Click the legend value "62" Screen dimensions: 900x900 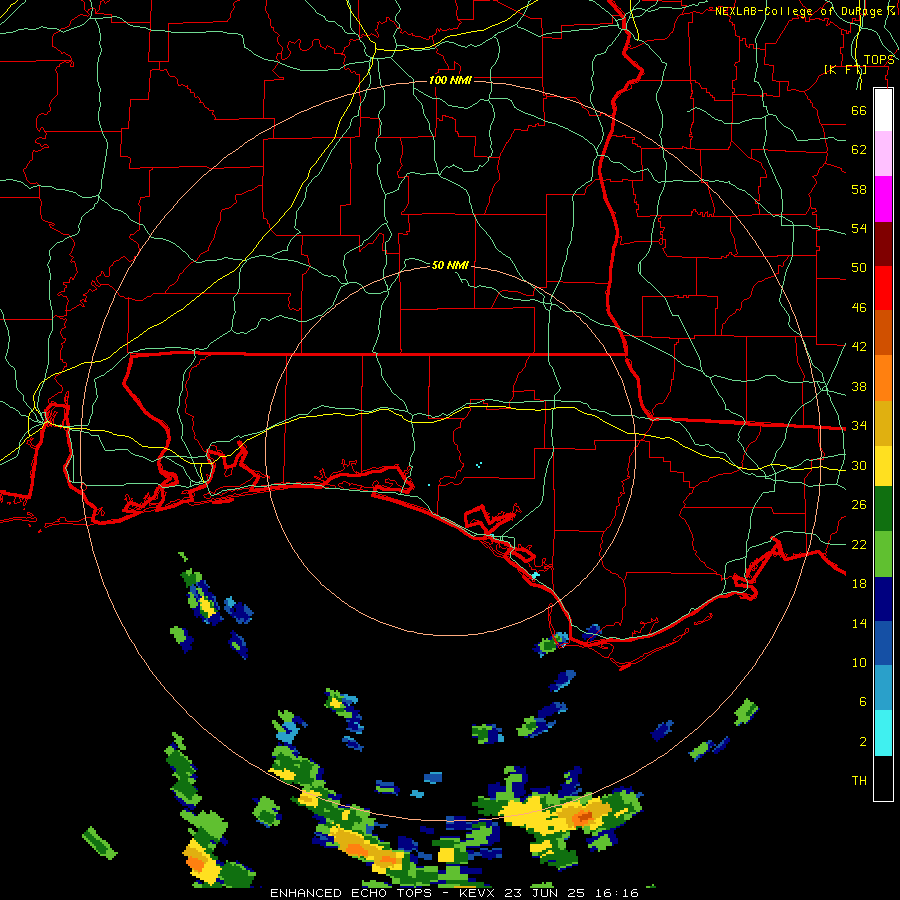pyautogui.click(x=859, y=150)
